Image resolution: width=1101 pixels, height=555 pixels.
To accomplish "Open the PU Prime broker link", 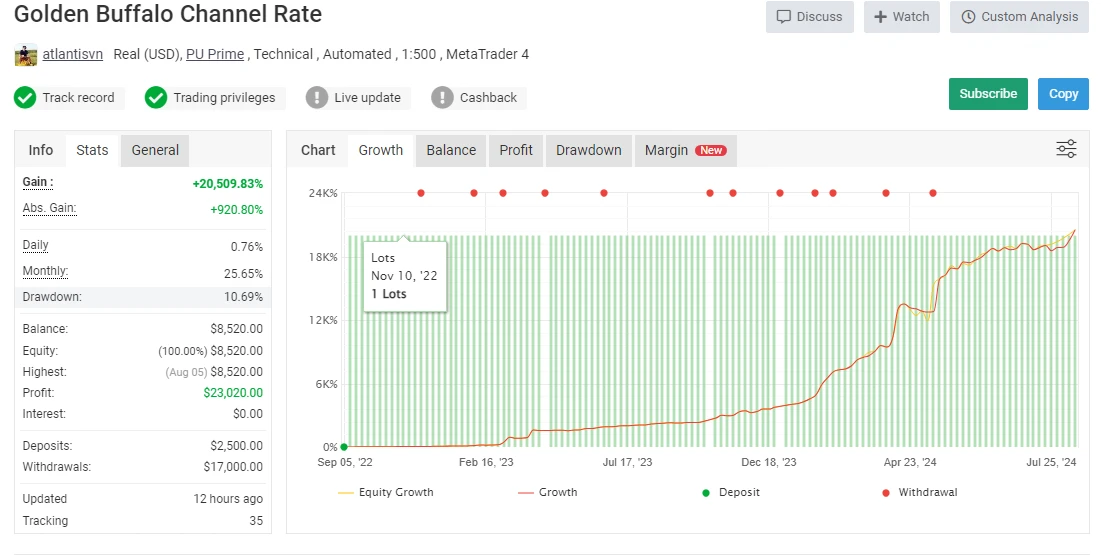I will 215,54.
